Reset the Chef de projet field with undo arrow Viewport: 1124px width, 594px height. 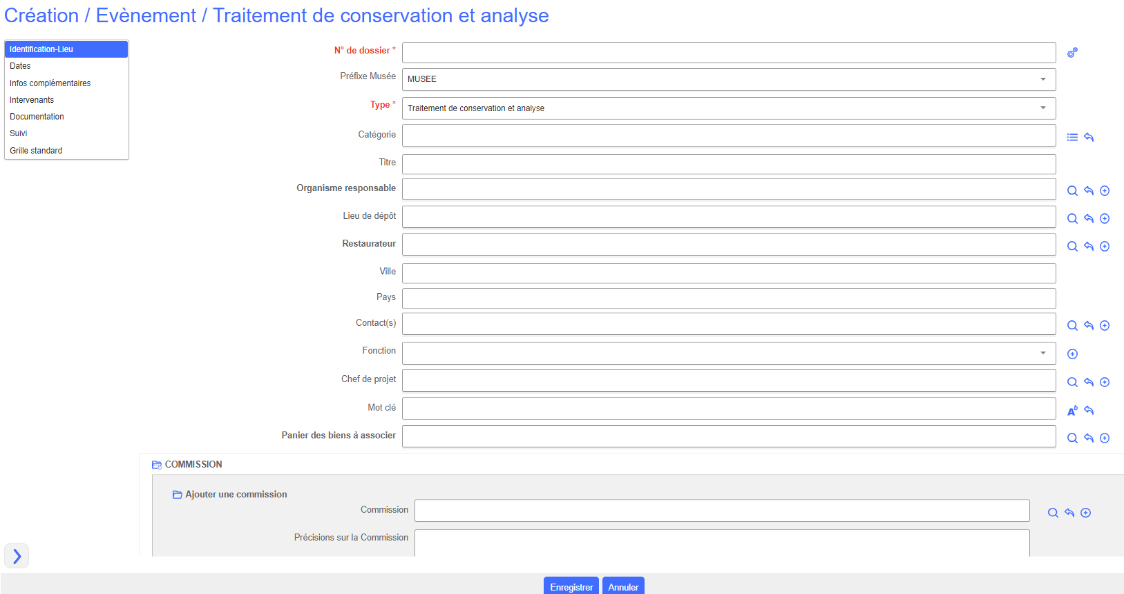1088,382
